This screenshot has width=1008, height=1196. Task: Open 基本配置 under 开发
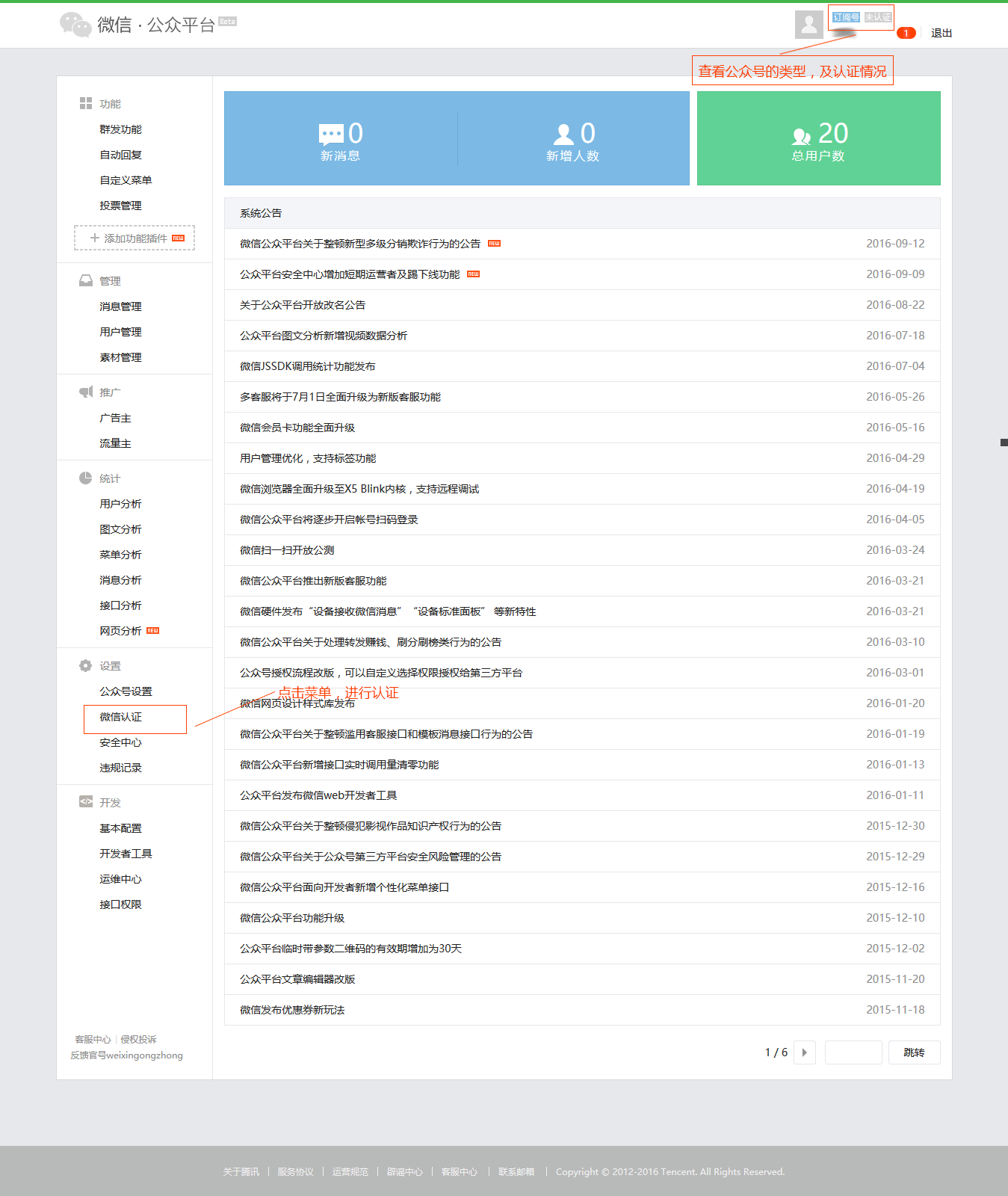coord(120,828)
